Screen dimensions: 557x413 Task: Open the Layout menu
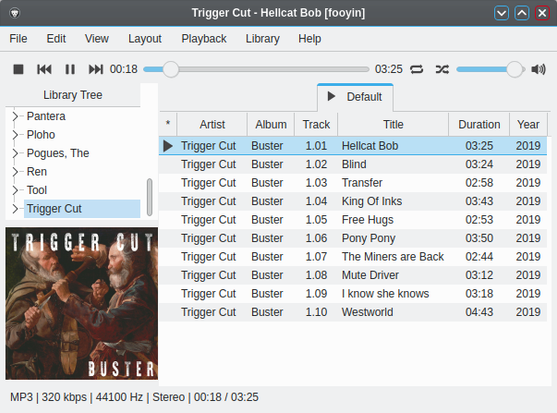(x=145, y=38)
